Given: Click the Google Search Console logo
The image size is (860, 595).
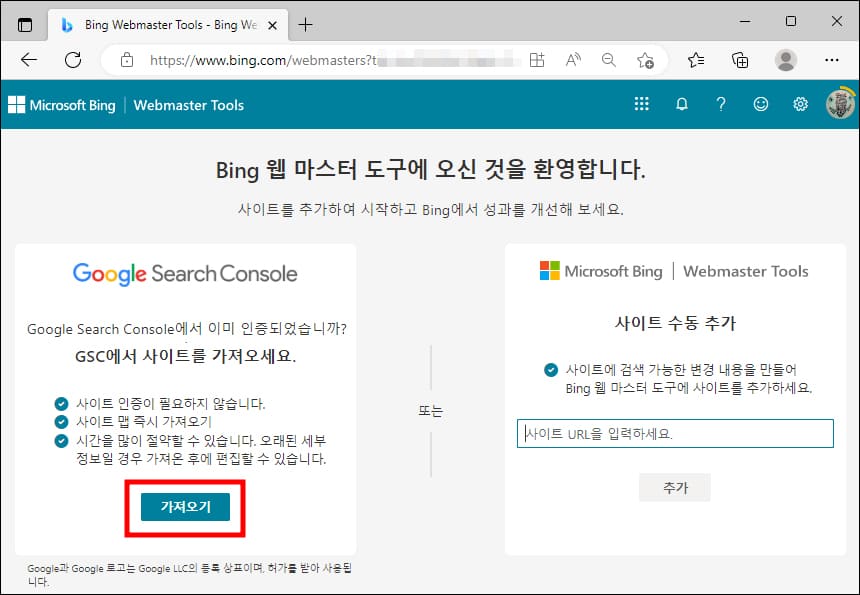Looking at the screenshot, I should coord(184,271).
